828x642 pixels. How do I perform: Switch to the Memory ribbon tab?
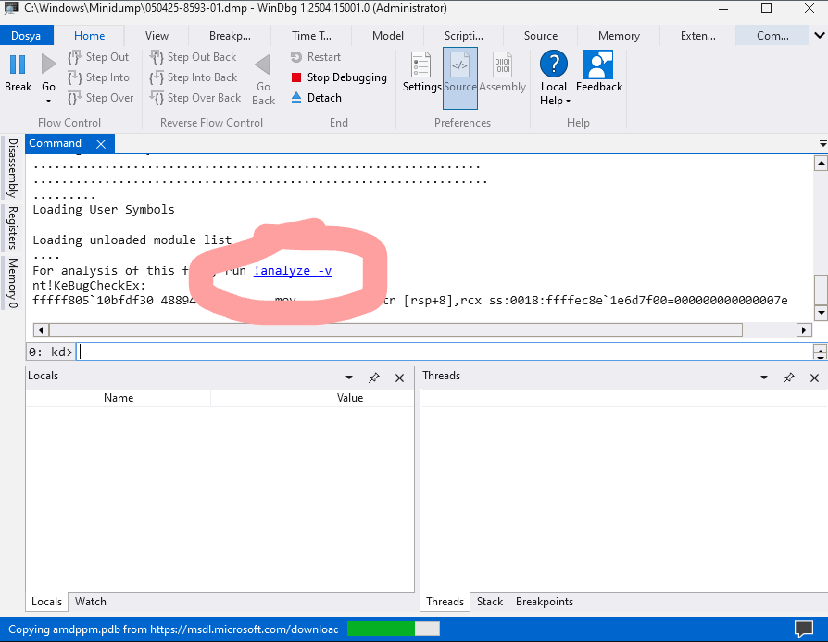point(618,36)
